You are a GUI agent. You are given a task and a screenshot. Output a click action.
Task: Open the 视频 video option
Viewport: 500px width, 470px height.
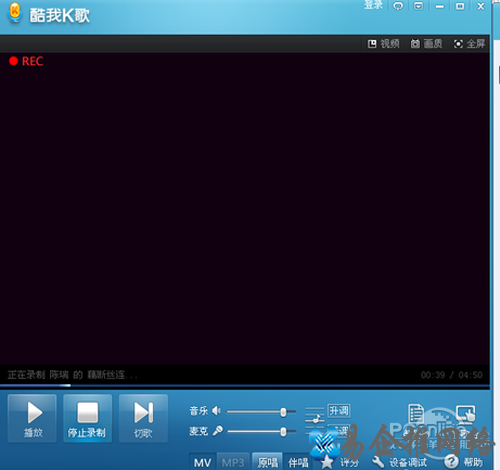tap(383, 44)
